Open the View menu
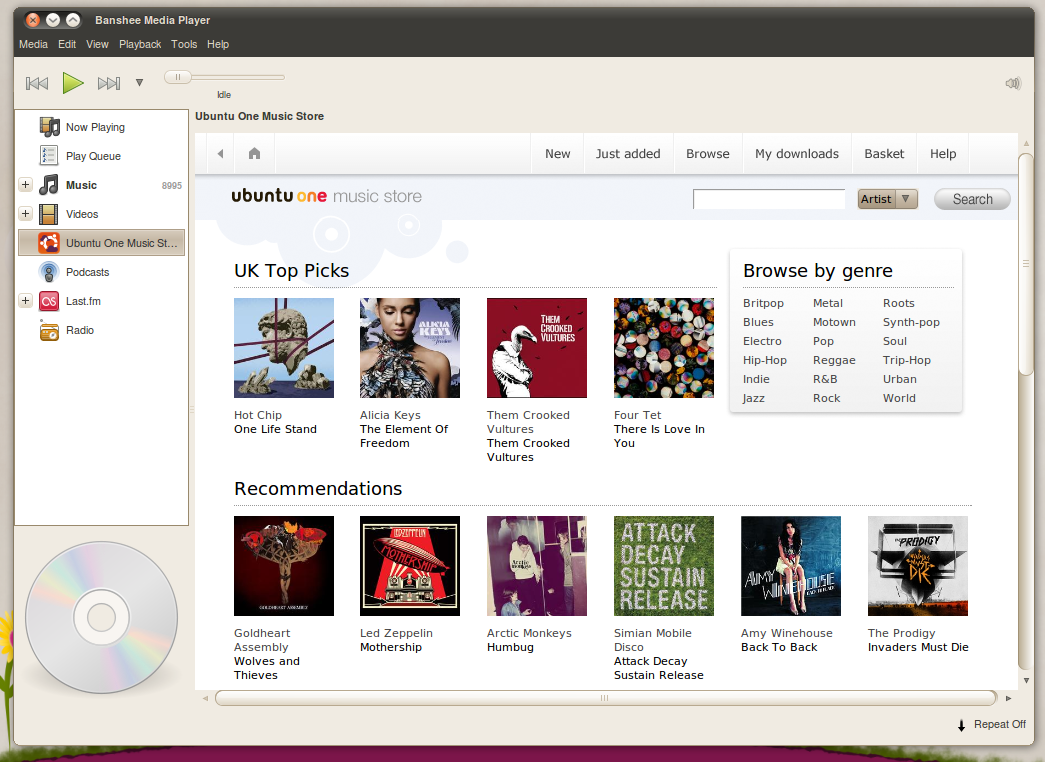Screen dimensions: 1045x762 [97, 44]
